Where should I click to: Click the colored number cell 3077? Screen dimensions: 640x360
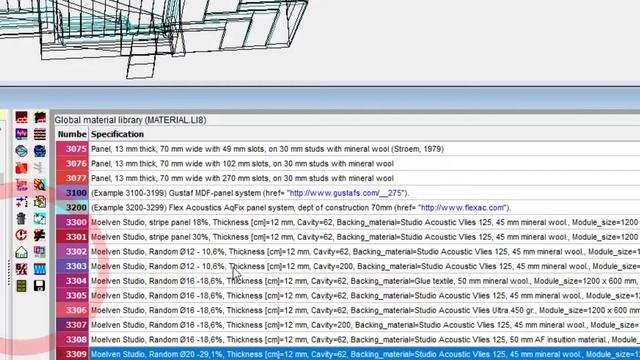(x=72, y=178)
